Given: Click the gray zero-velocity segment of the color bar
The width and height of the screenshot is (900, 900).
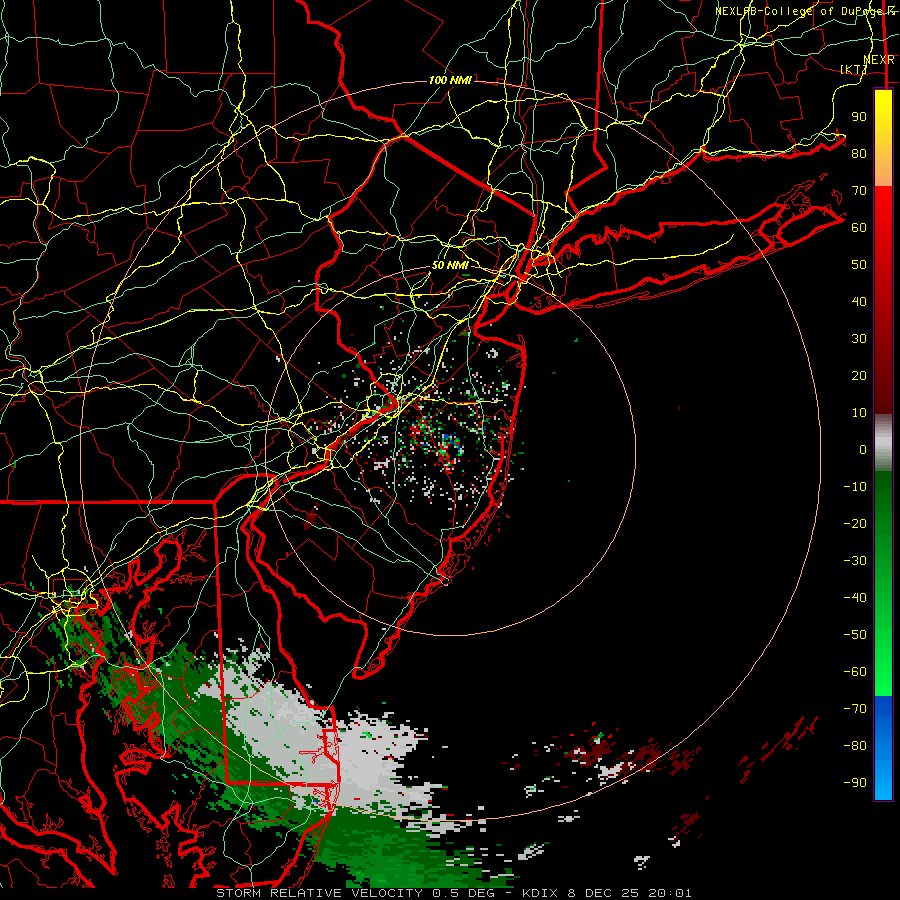Looking at the screenshot, I should tap(883, 445).
